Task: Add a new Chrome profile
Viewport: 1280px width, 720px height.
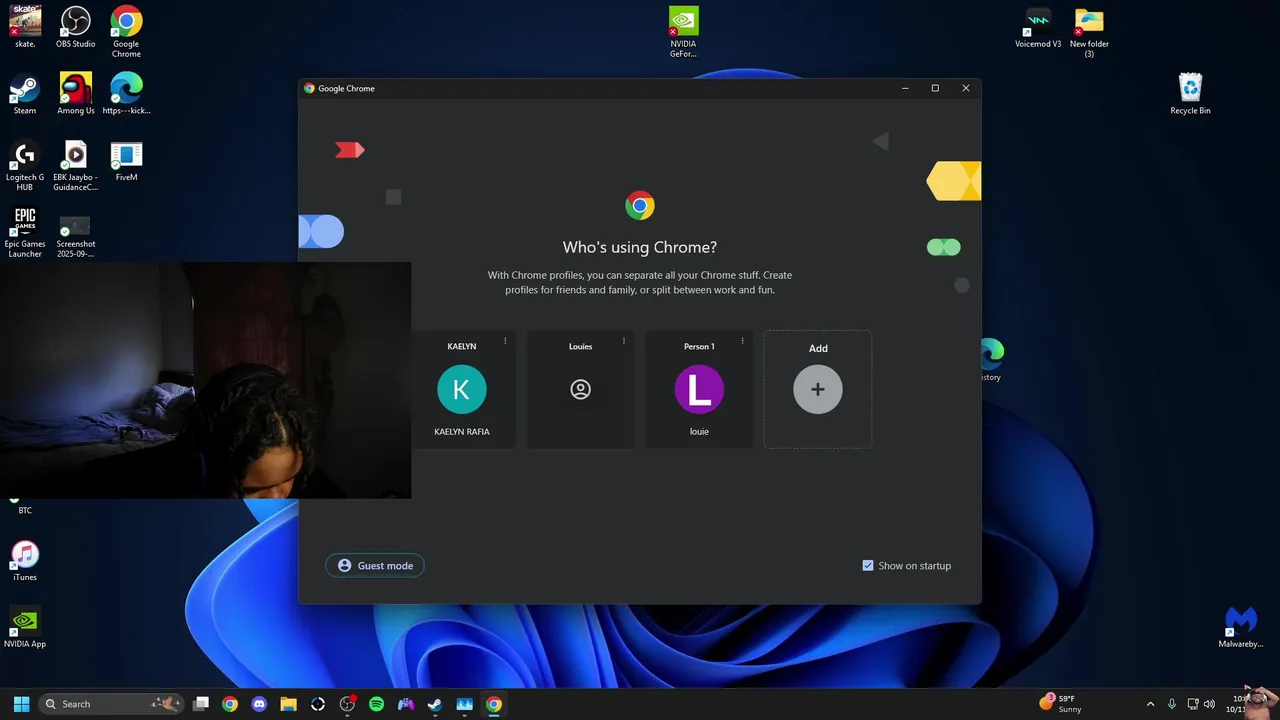Action: point(818,389)
